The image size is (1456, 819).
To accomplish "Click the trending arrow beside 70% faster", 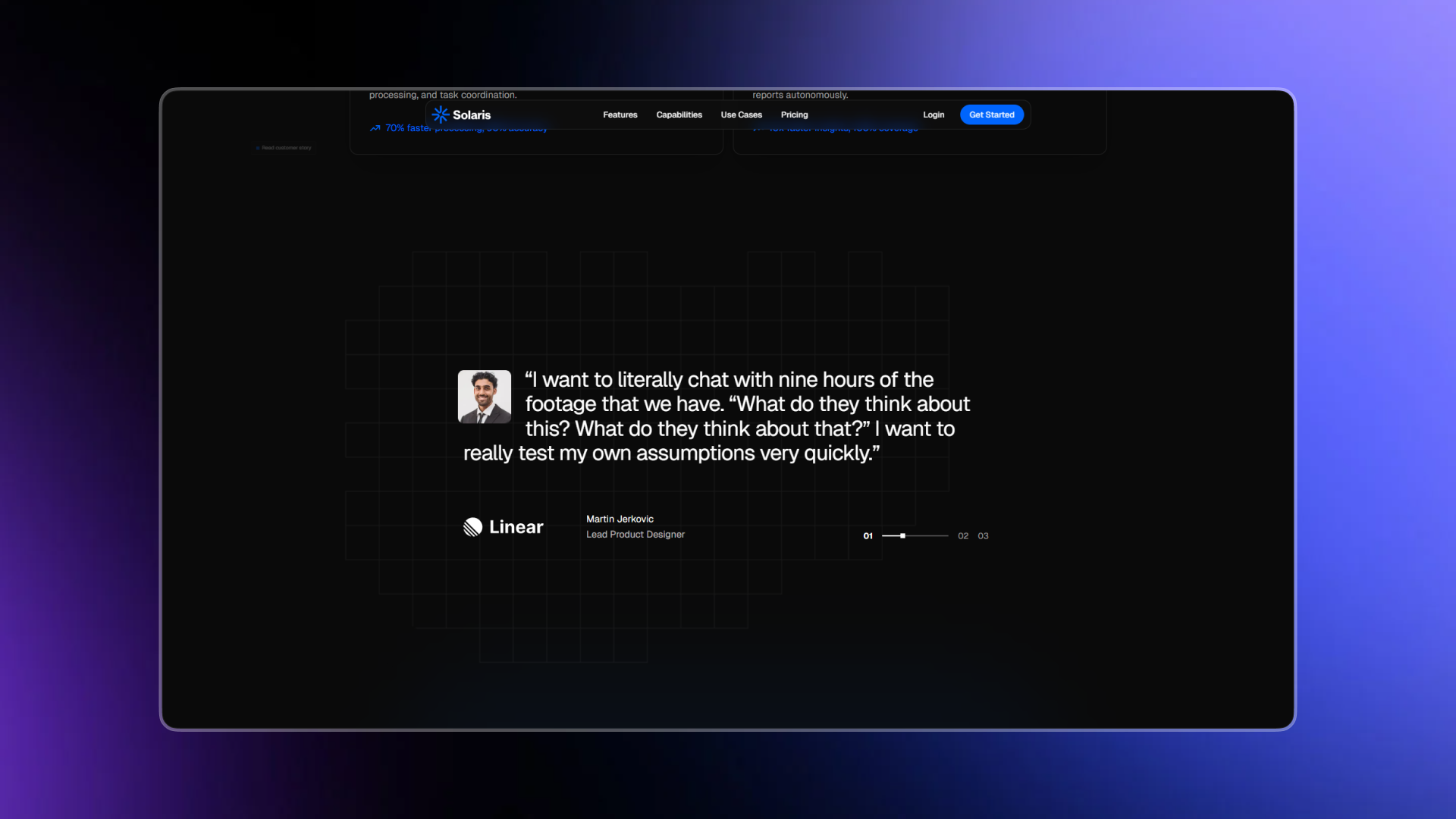I will 375,128.
